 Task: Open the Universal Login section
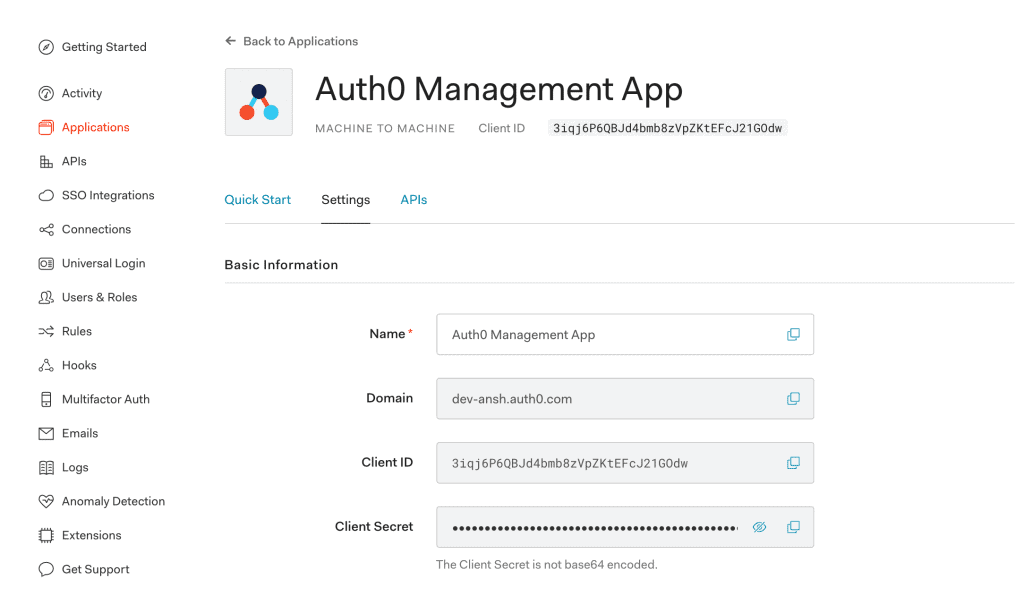click(103, 263)
